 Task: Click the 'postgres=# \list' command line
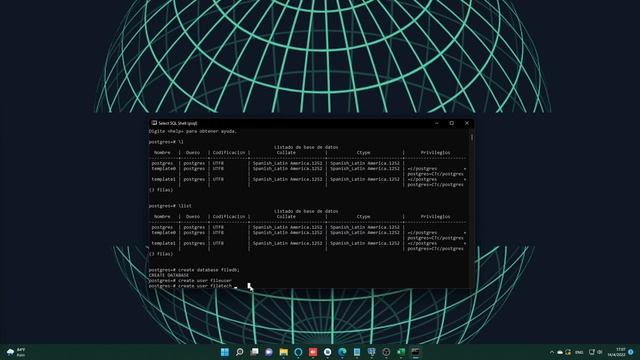coord(170,206)
